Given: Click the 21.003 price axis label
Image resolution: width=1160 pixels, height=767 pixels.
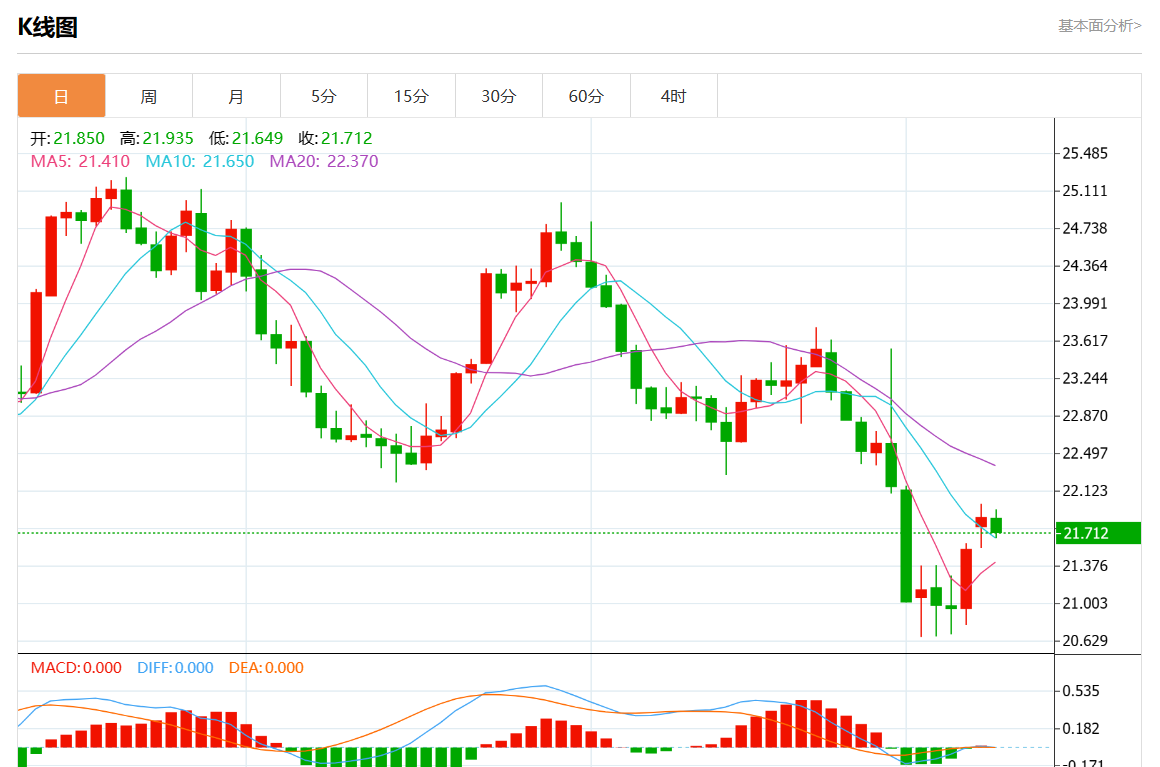Looking at the screenshot, I should point(1085,604).
